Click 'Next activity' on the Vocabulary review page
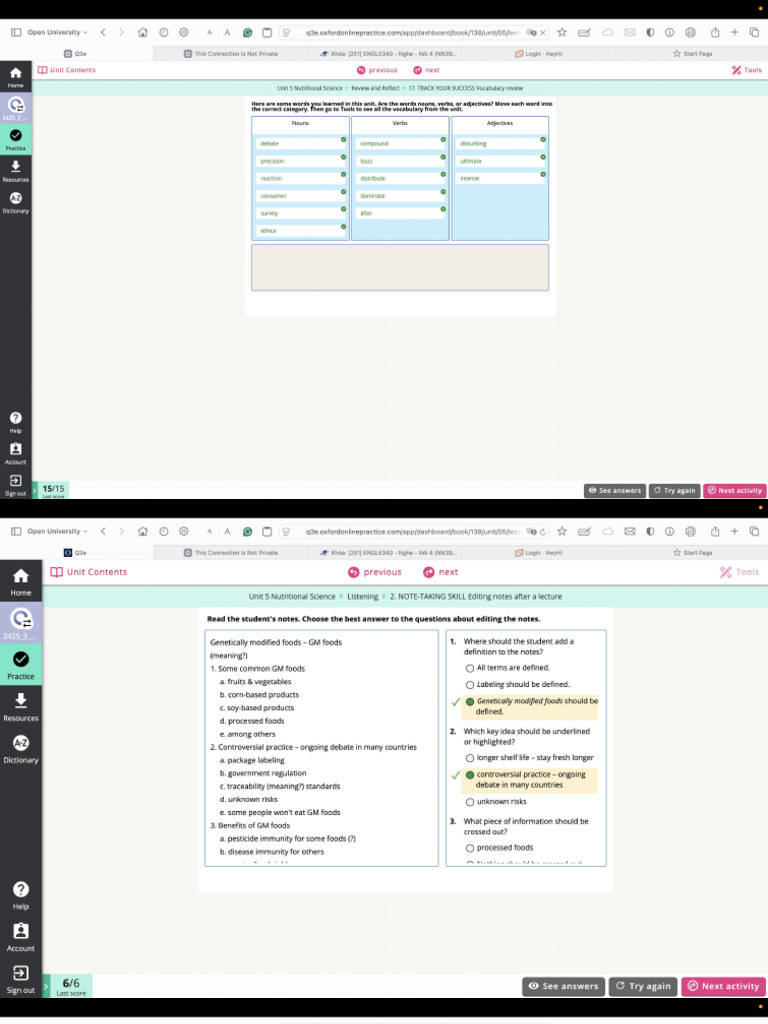Viewport: 768px width, 1024px height. click(x=735, y=490)
